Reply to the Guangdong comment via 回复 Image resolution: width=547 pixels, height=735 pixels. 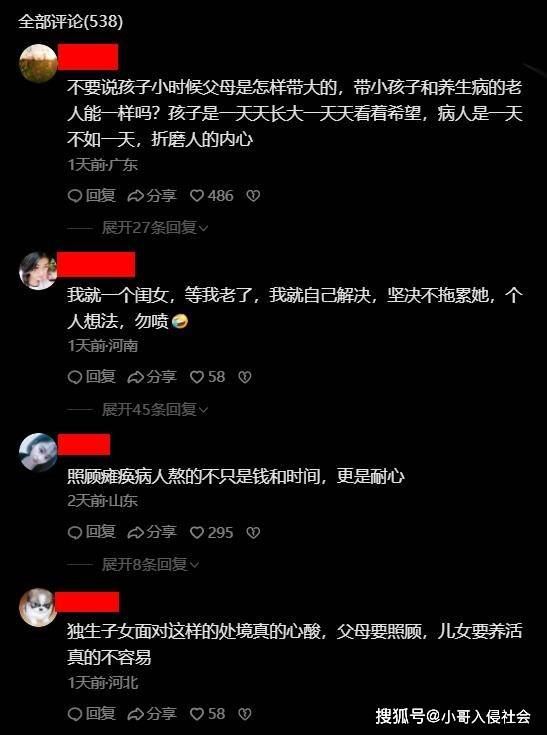[92, 195]
